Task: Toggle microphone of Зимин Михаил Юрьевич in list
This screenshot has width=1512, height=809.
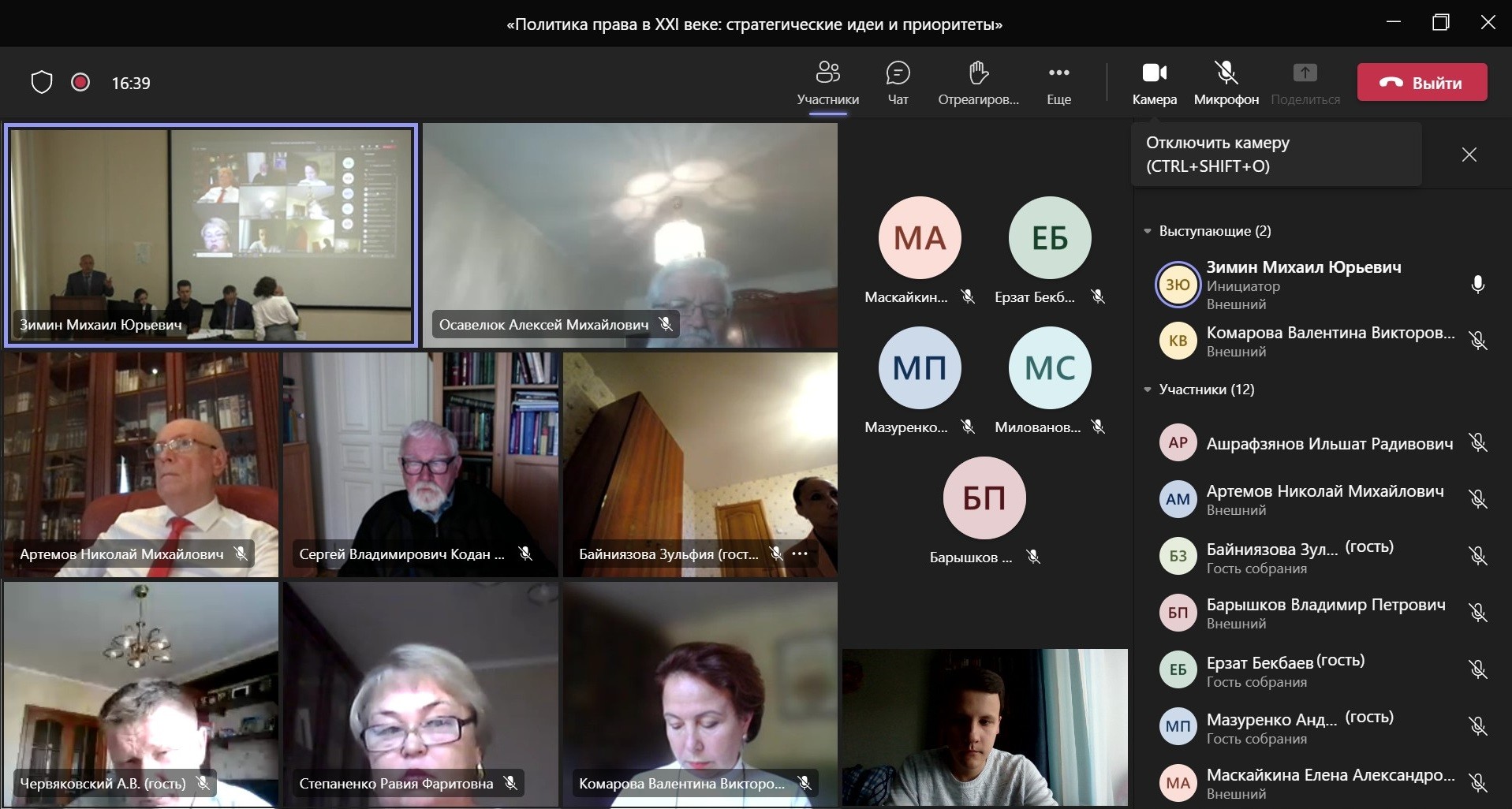Action: click(x=1477, y=285)
